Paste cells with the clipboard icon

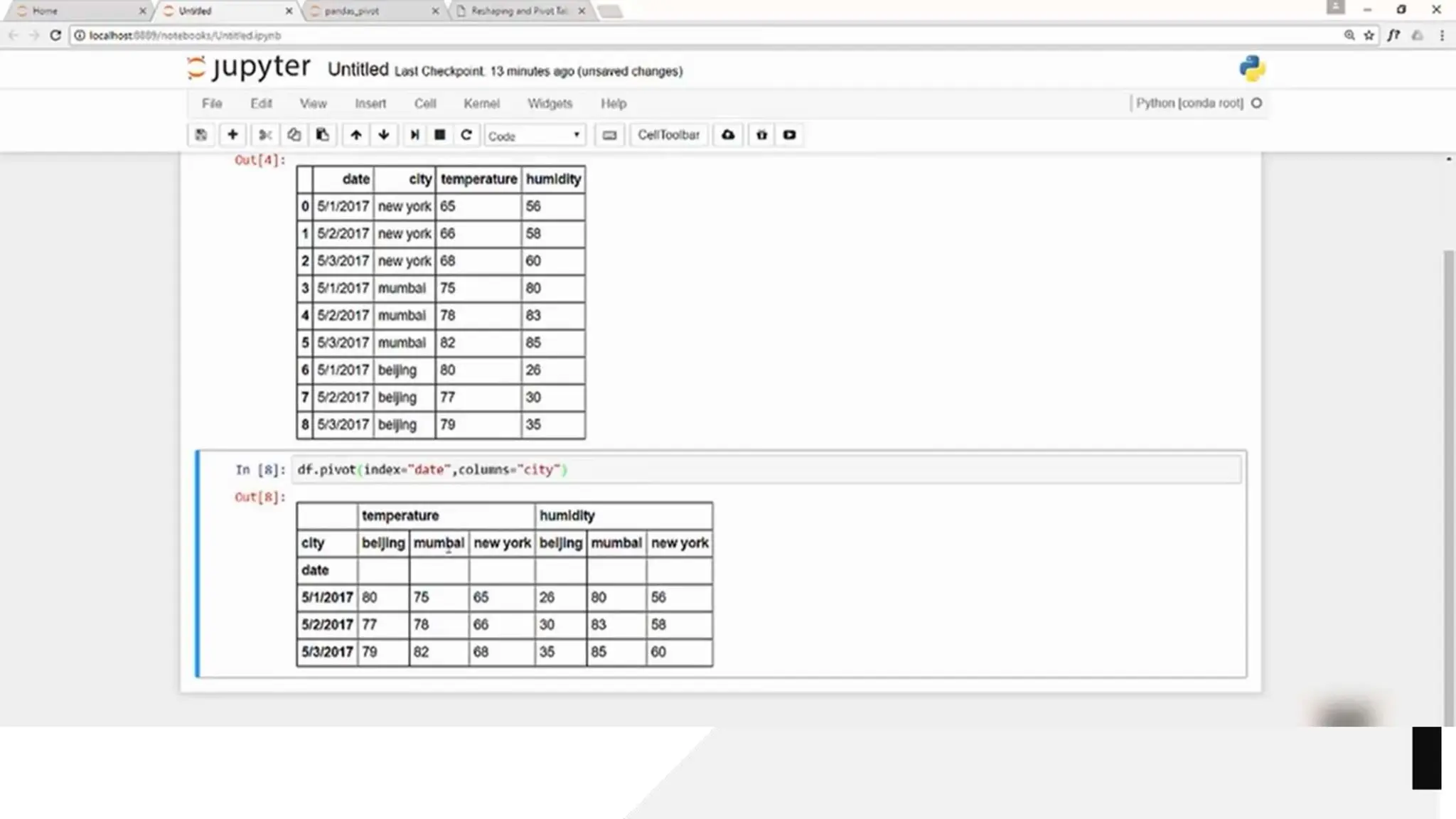(322, 135)
